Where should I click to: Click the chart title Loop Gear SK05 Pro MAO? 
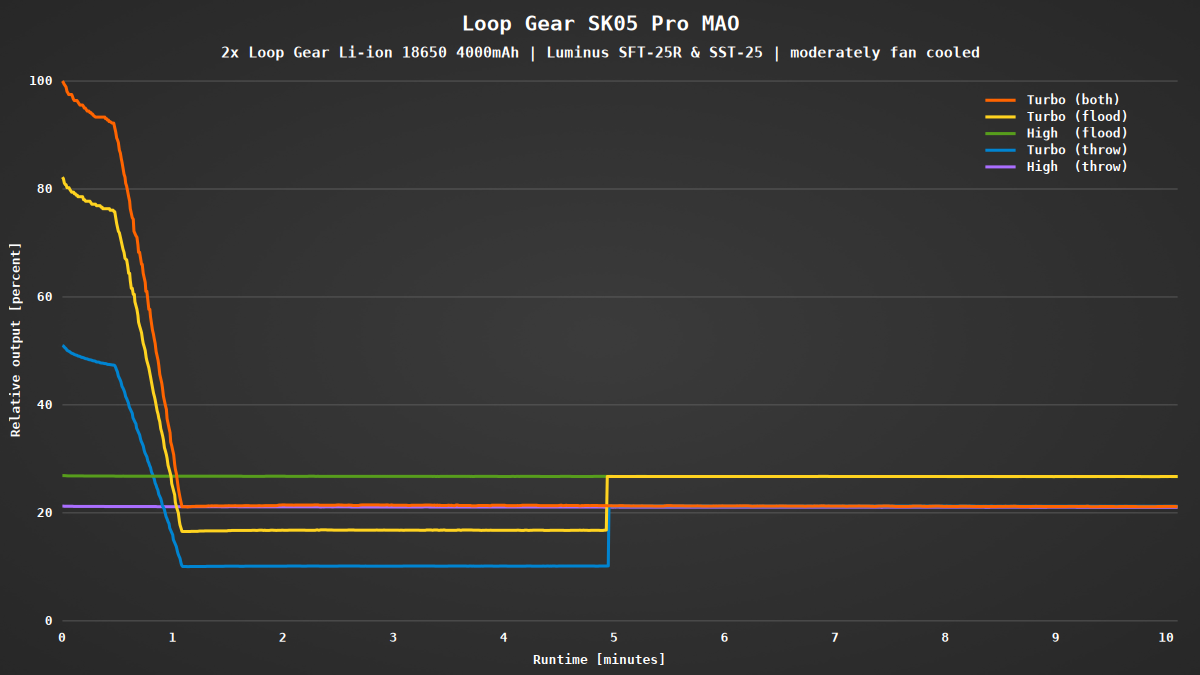(x=600, y=23)
